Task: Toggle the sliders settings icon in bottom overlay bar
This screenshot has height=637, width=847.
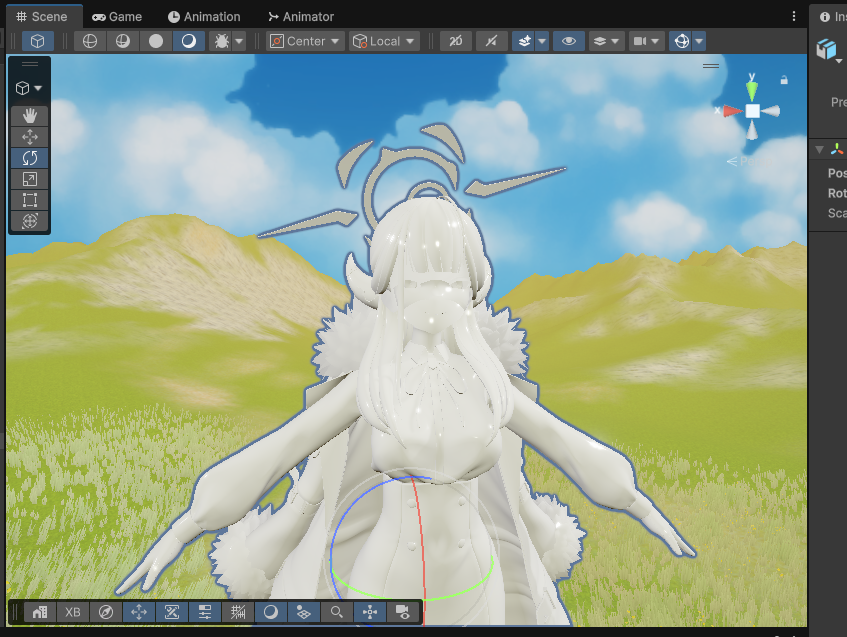Action: click(205, 612)
